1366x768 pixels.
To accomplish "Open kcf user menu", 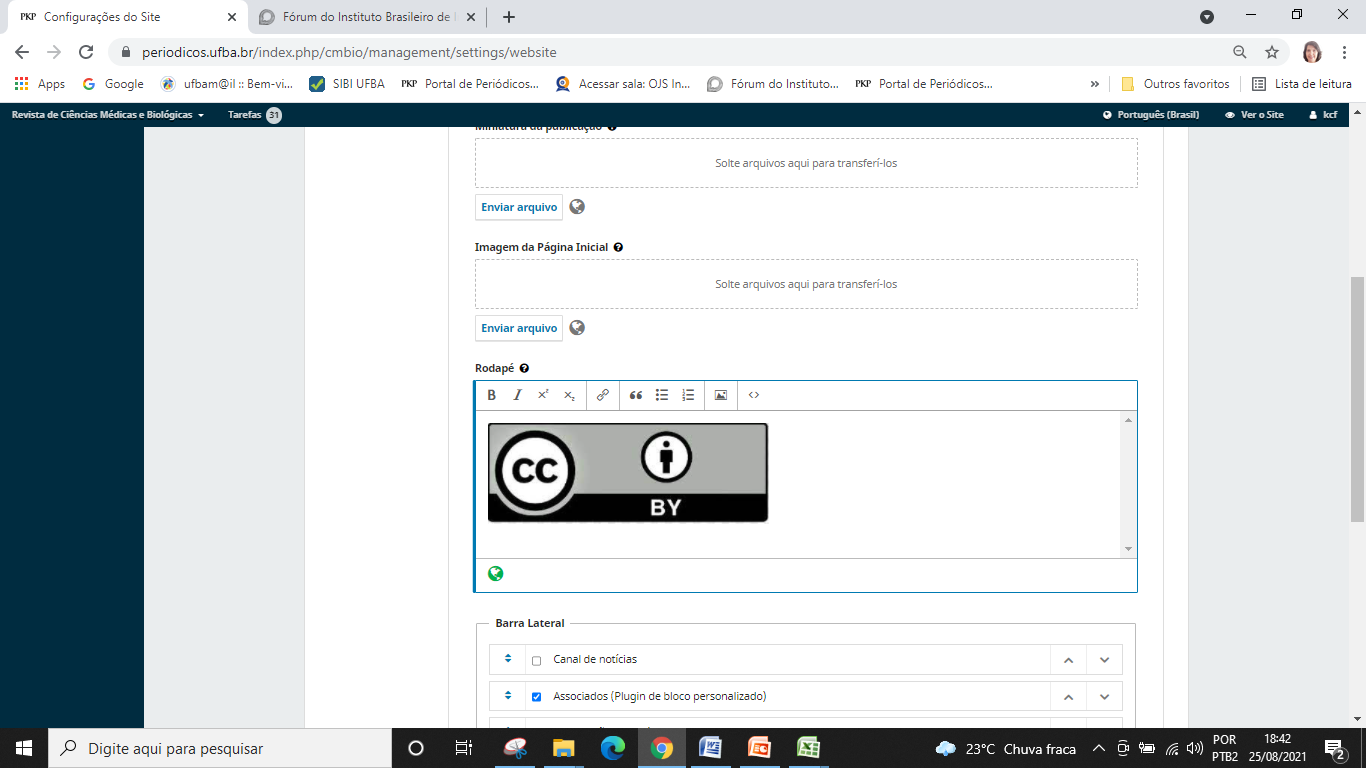I will [x=1323, y=115].
